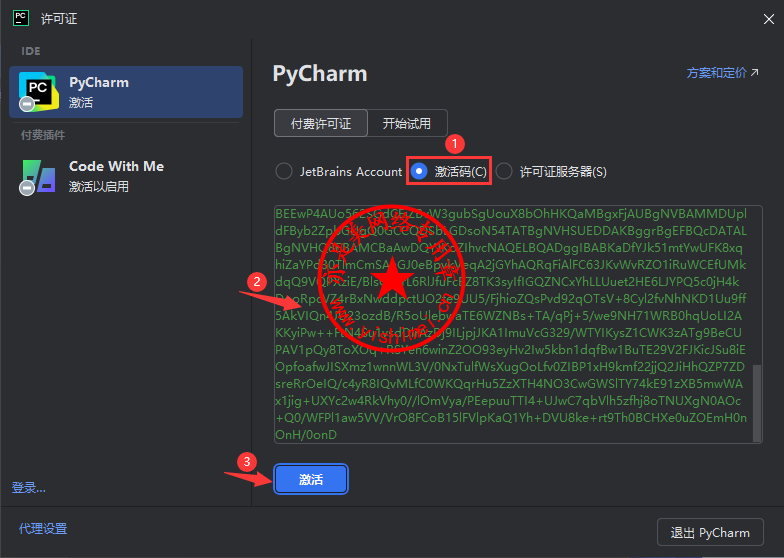Open the 方案和定价 link
784x558 pixels.
716,73
